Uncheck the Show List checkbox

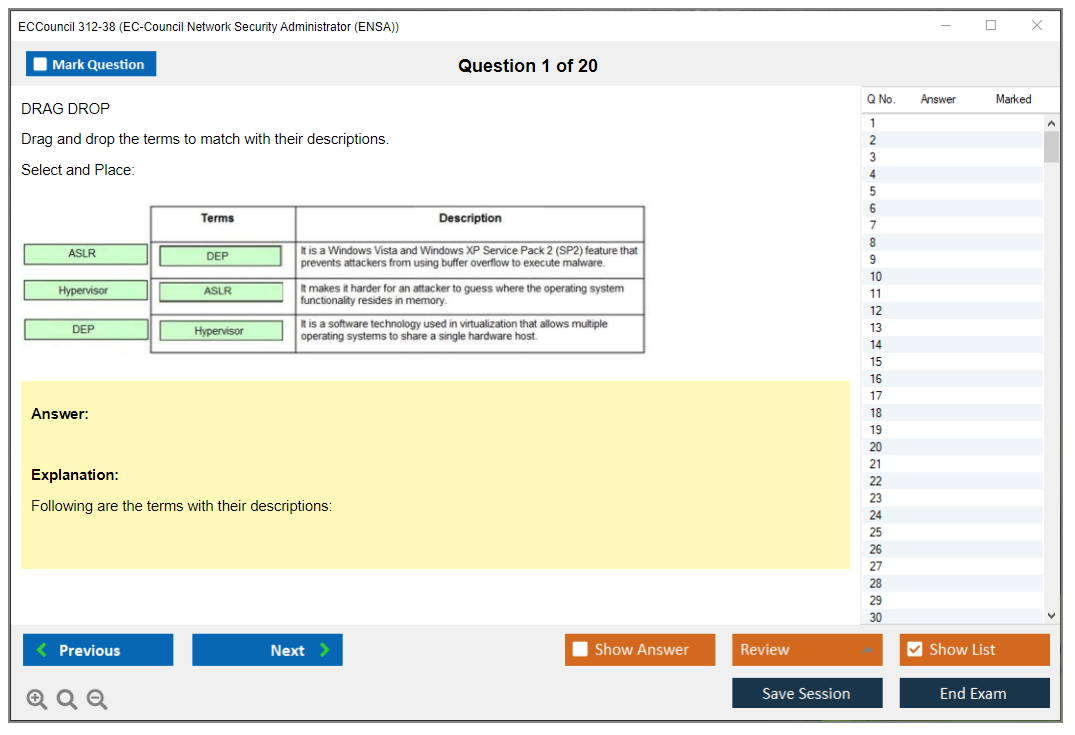[x=914, y=650]
